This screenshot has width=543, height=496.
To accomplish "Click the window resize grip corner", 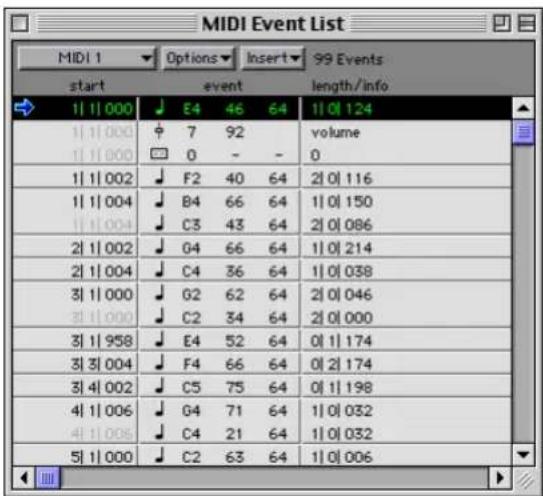I will click(x=525, y=479).
